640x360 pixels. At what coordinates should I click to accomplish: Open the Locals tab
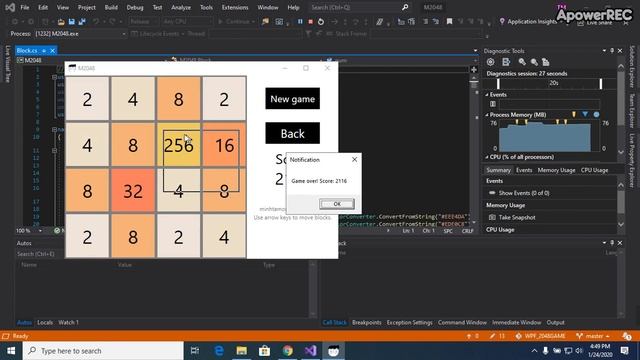(x=45, y=322)
